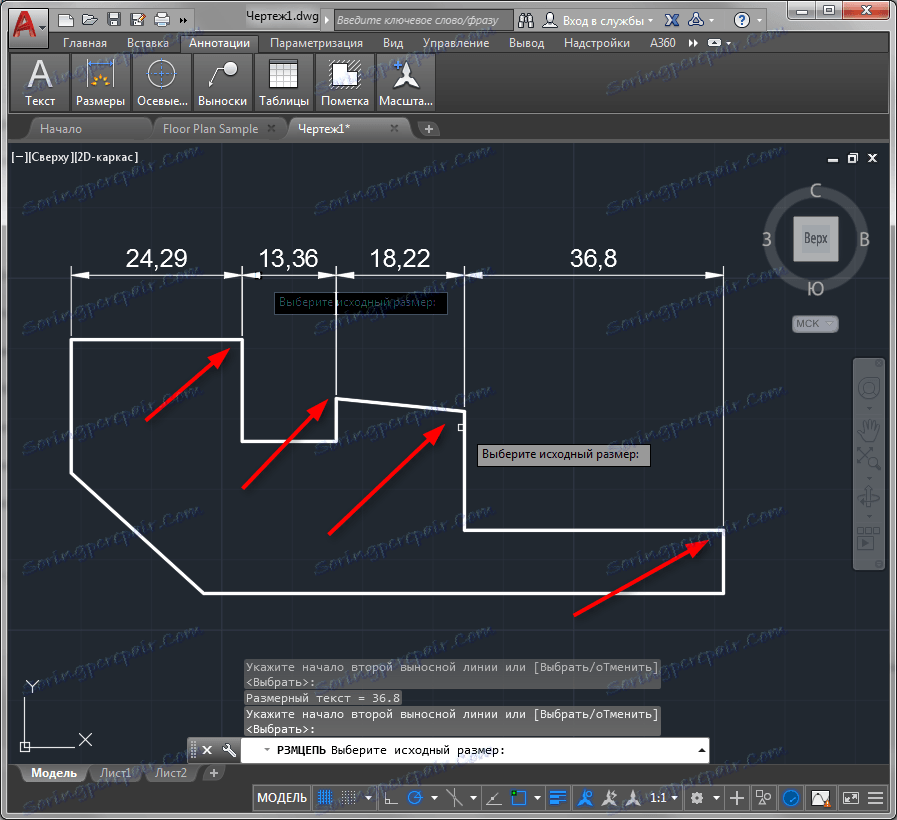Screen dimensions: 897x820
Task: Click the SteeringWheels icon in navigation bar
Action: tap(868, 389)
